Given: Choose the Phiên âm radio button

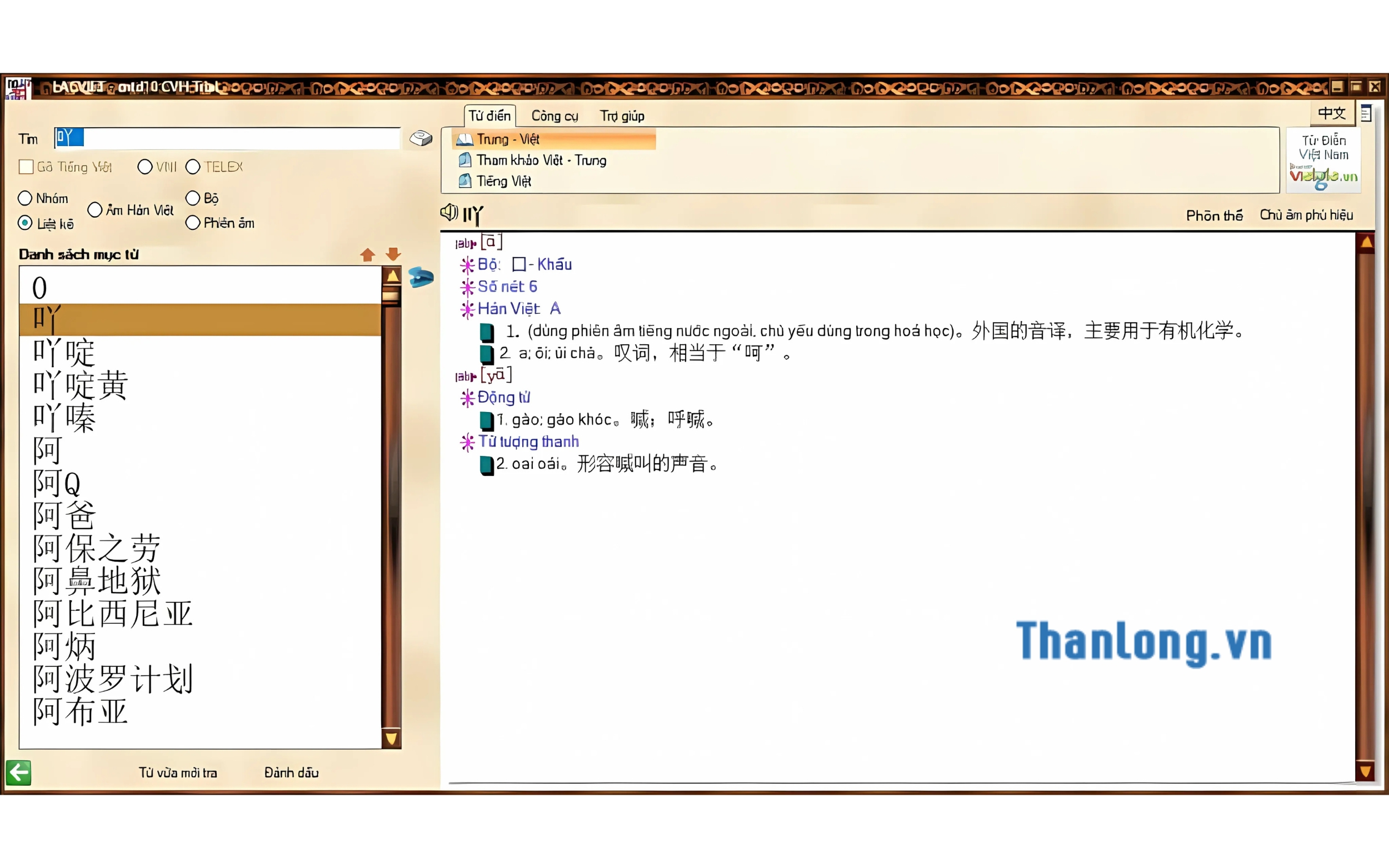Looking at the screenshot, I should [x=193, y=223].
